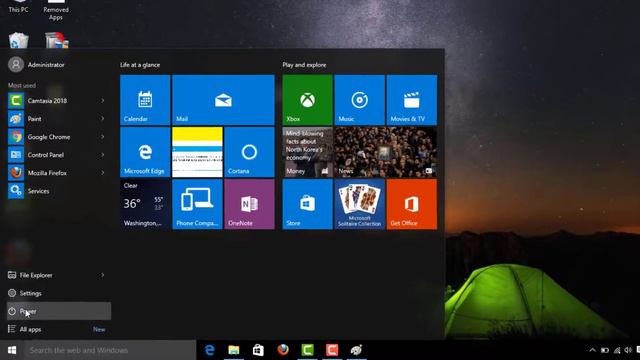Open the Store from the taskbar
This screenshot has width=640, height=360.
coord(258,350)
